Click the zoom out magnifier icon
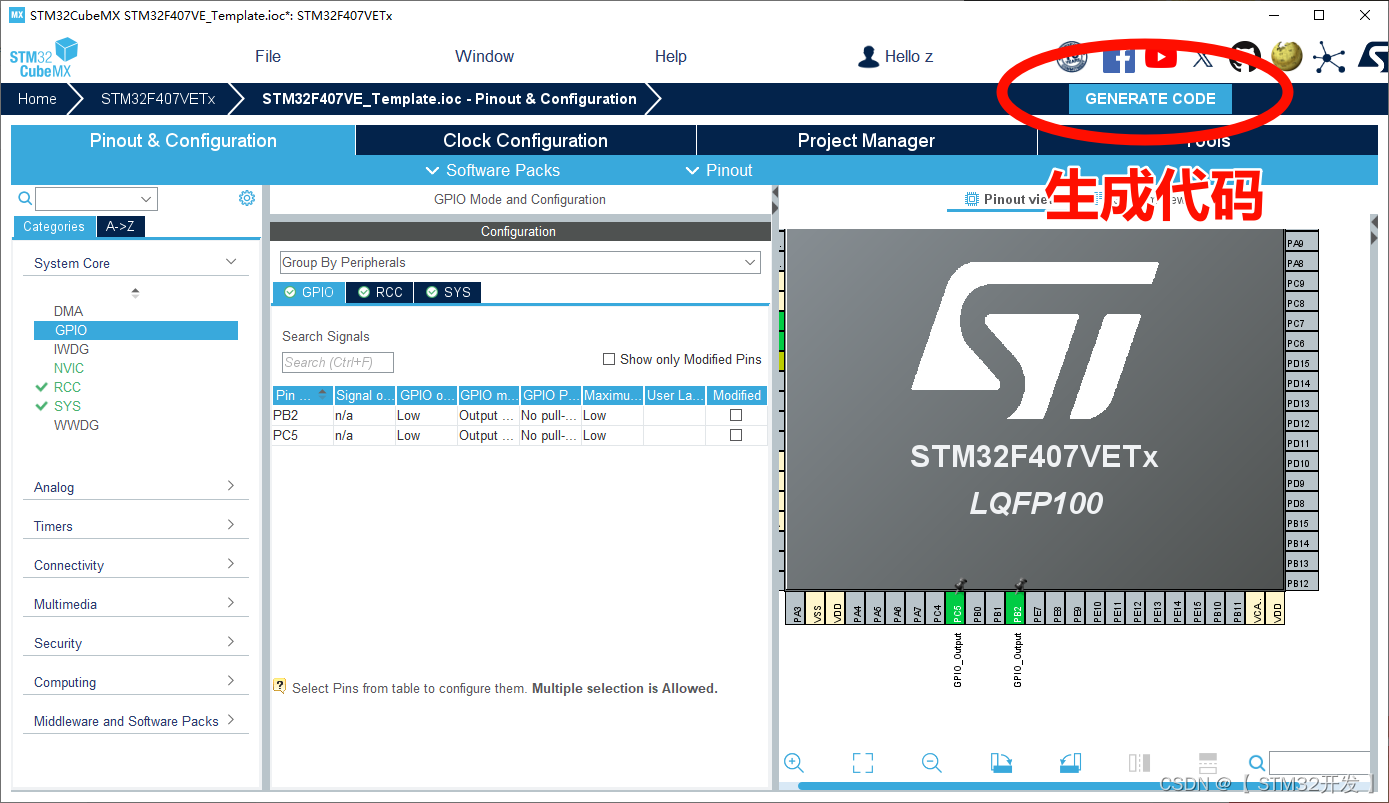This screenshot has height=803, width=1389. click(x=932, y=762)
